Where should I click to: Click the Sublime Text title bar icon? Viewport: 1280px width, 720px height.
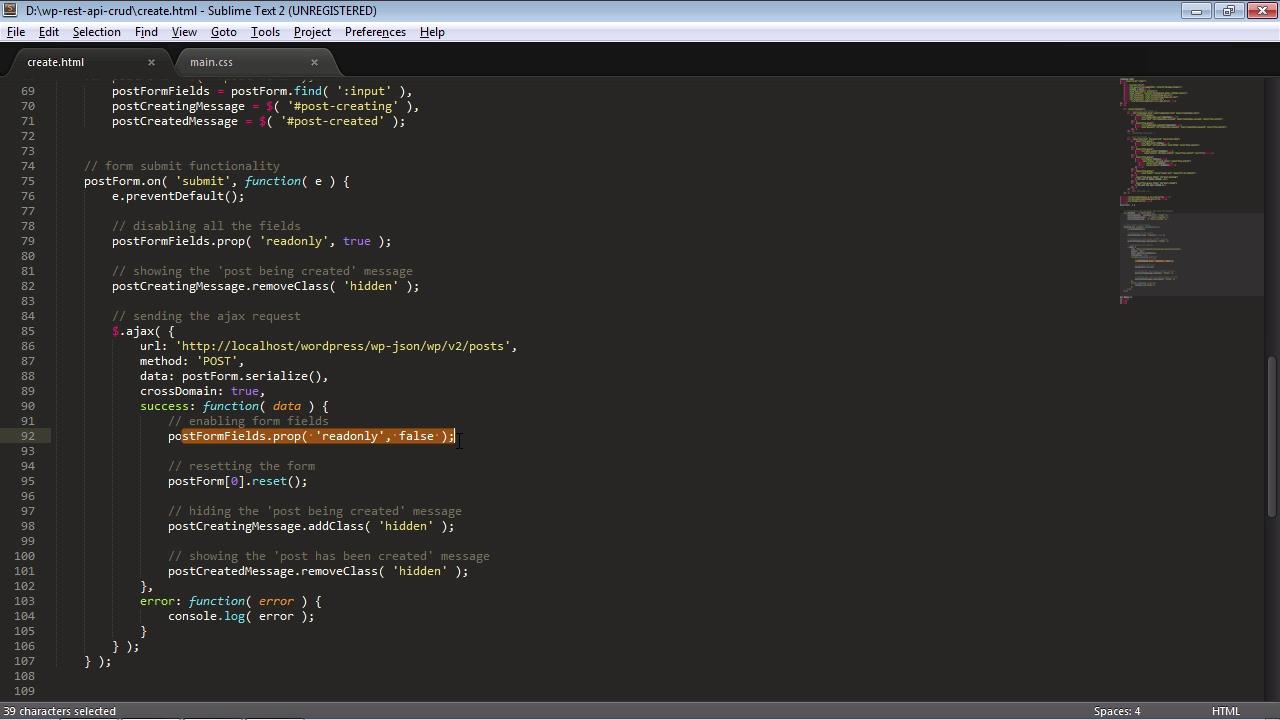pos(10,10)
